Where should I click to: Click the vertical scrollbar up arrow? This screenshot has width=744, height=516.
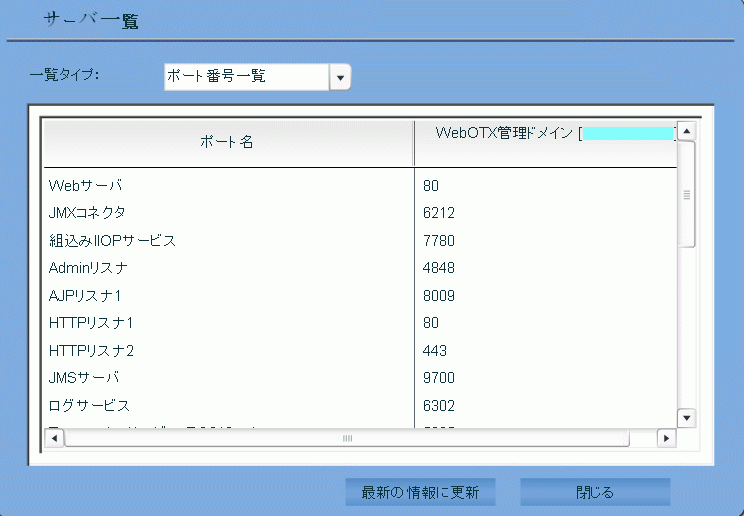coord(687,130)
